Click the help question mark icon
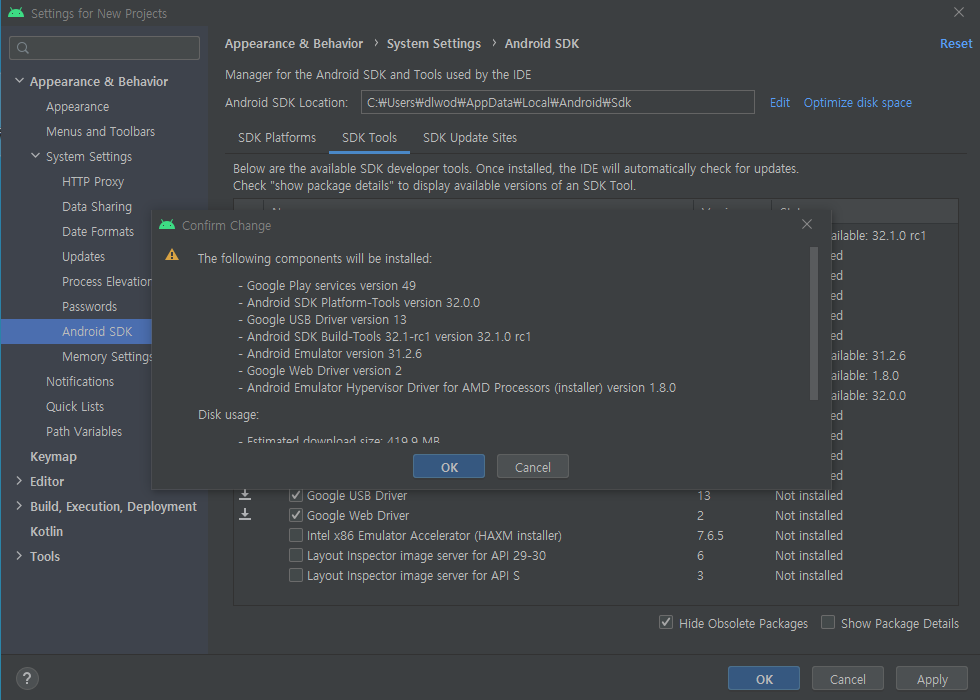The image size is (980, 700). pos(27,678)
